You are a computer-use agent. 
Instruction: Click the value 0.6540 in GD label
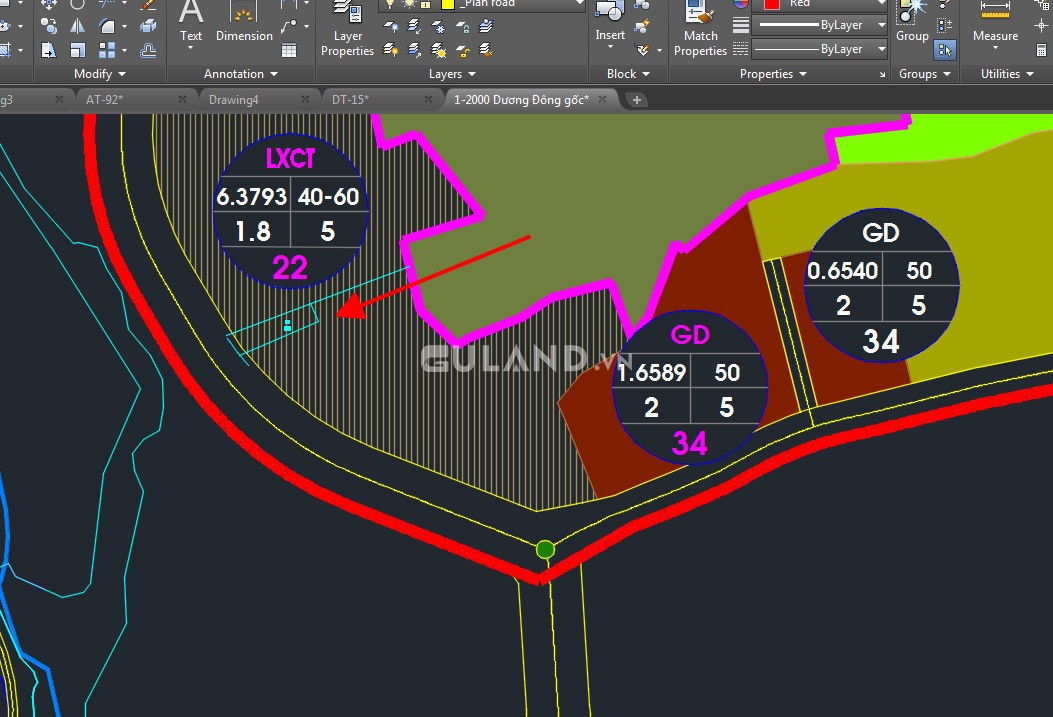(x=842, y=271)
